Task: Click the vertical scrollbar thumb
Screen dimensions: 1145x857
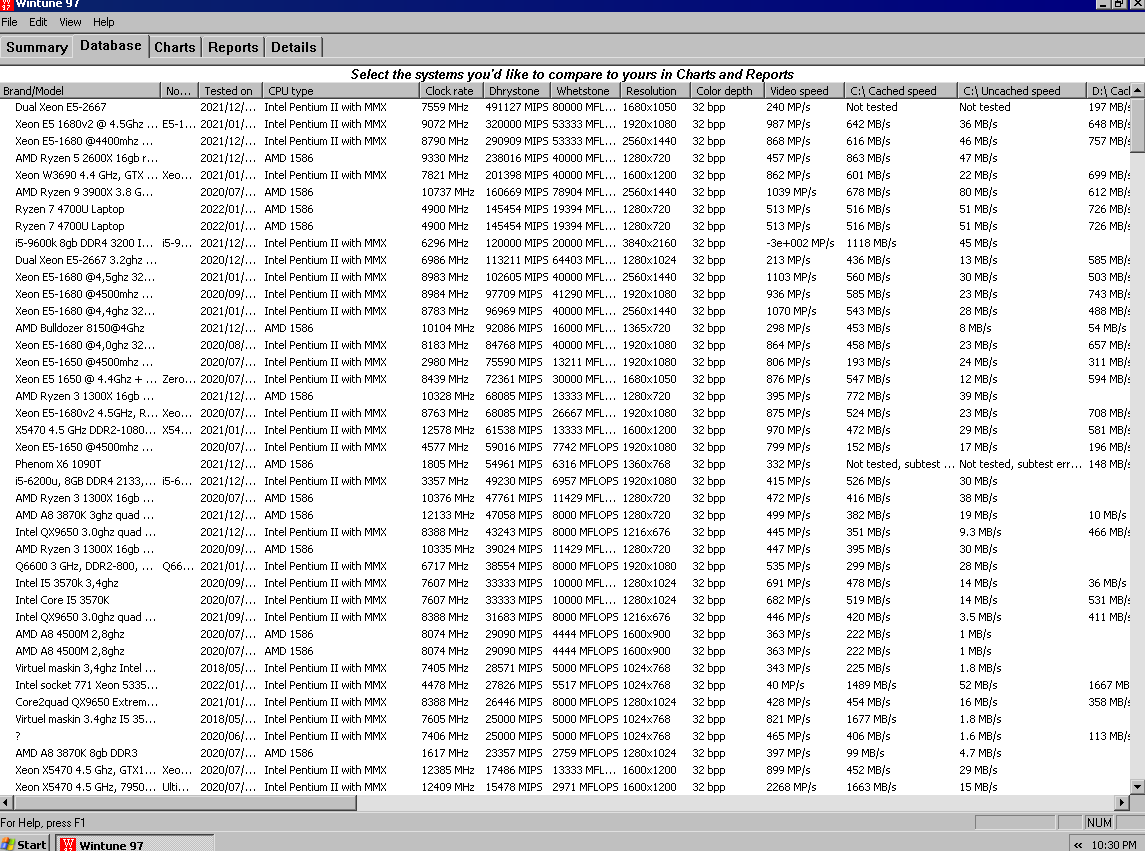Action: (x=1138, y=125)
